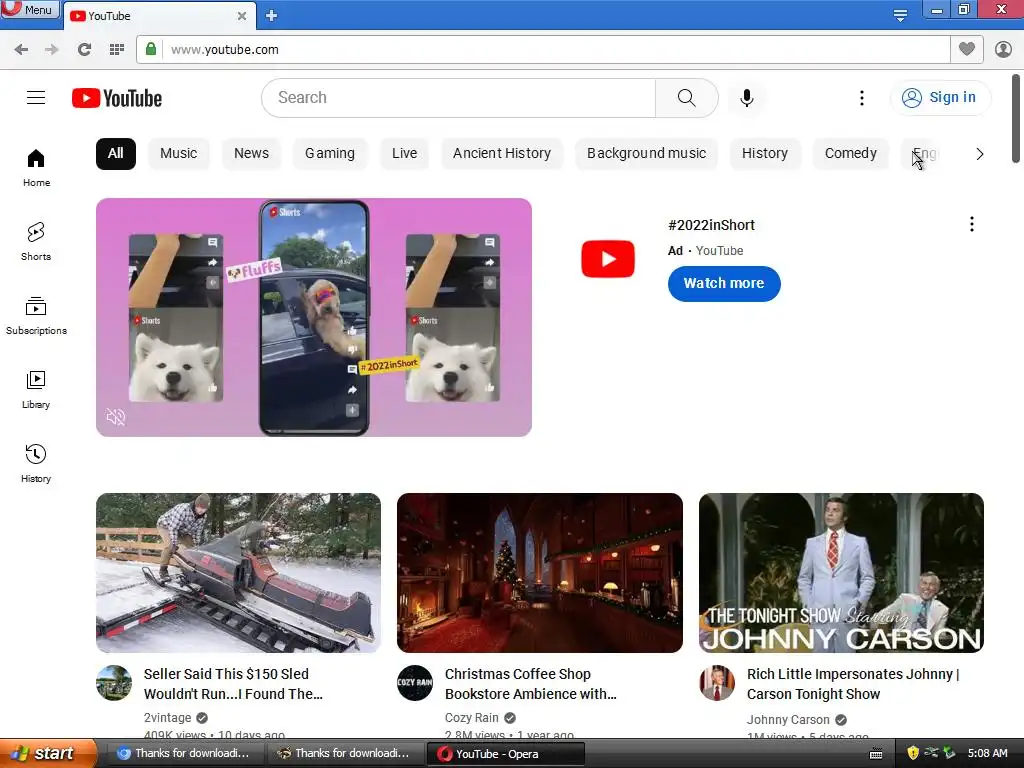Screen dimensions: 1024x768
Task: Click the Johnny Carson channel avatar
Action: (x=716, y=683)
